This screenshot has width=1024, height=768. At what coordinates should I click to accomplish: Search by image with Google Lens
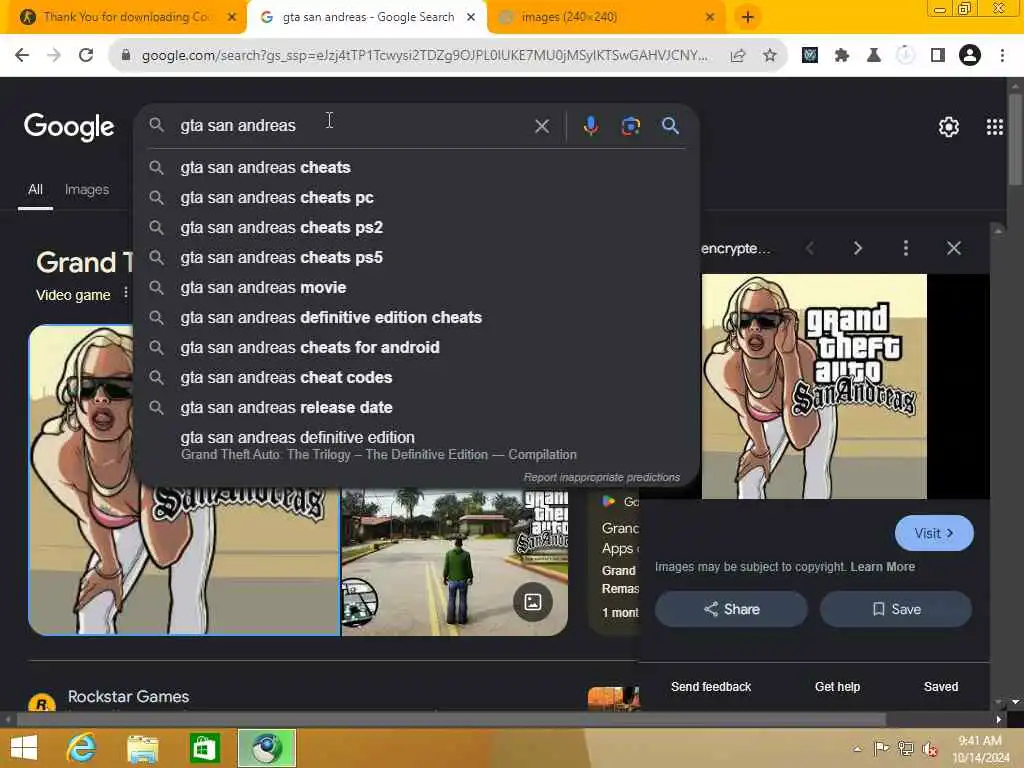[x=630, y=125]
